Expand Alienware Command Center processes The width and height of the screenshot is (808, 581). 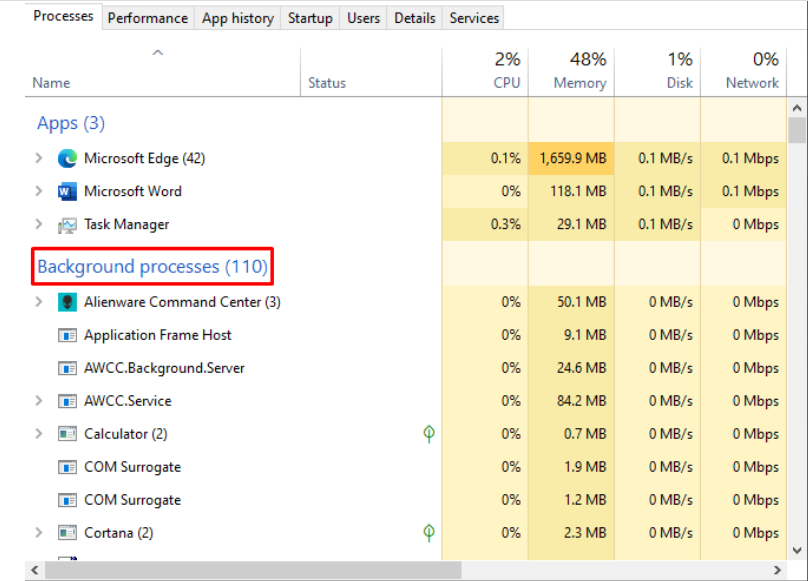pyautogui.click(x=39, y=302)
